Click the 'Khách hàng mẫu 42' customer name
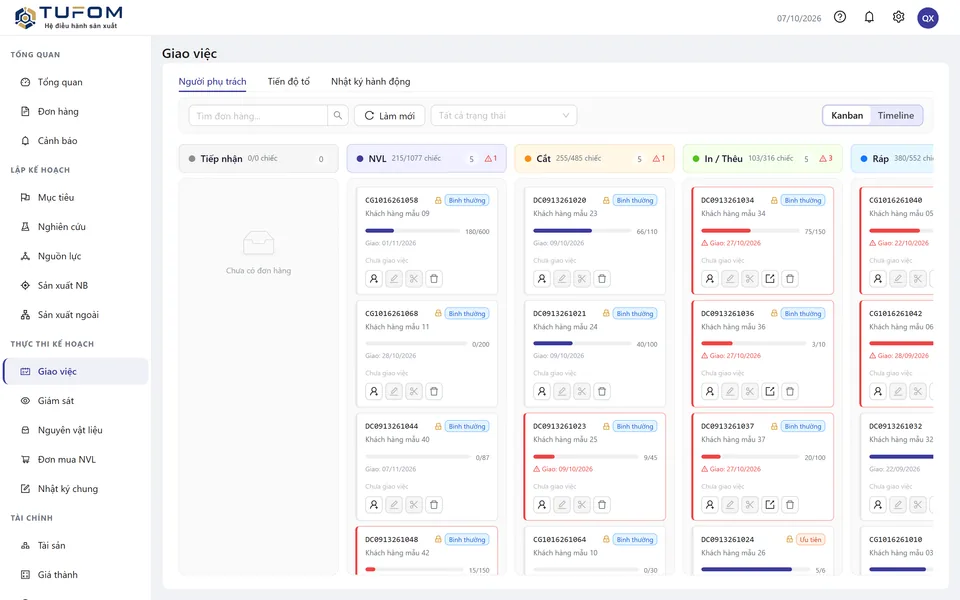 point(397,552)
